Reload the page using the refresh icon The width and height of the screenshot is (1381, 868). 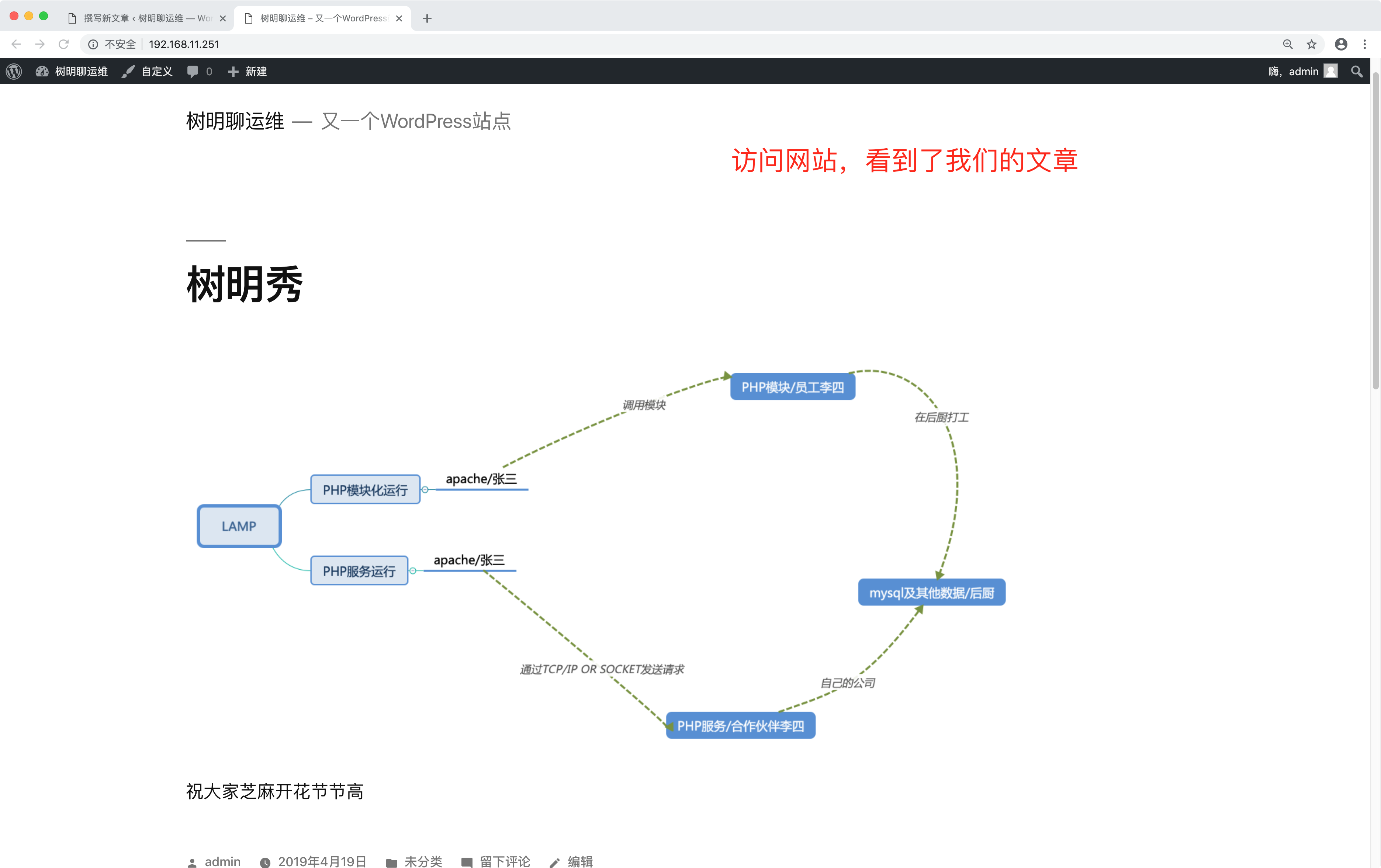[x=64, y=44]
